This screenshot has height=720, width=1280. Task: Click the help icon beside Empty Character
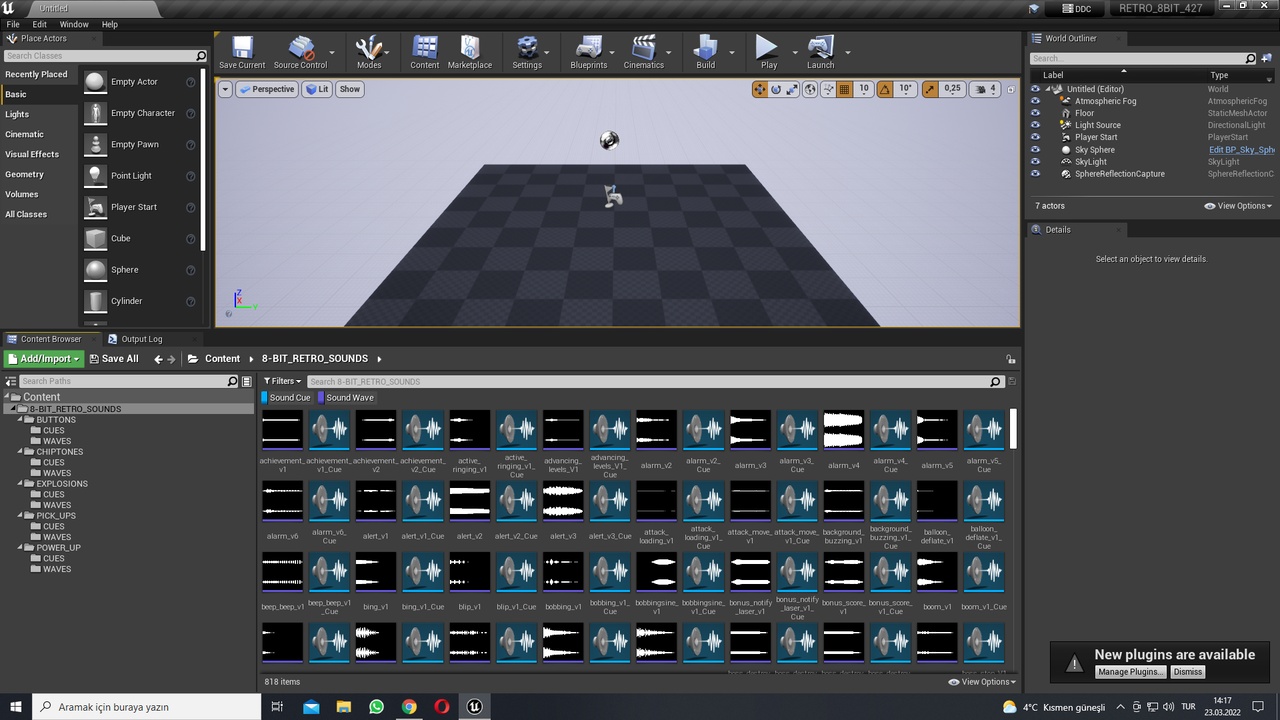190,114
